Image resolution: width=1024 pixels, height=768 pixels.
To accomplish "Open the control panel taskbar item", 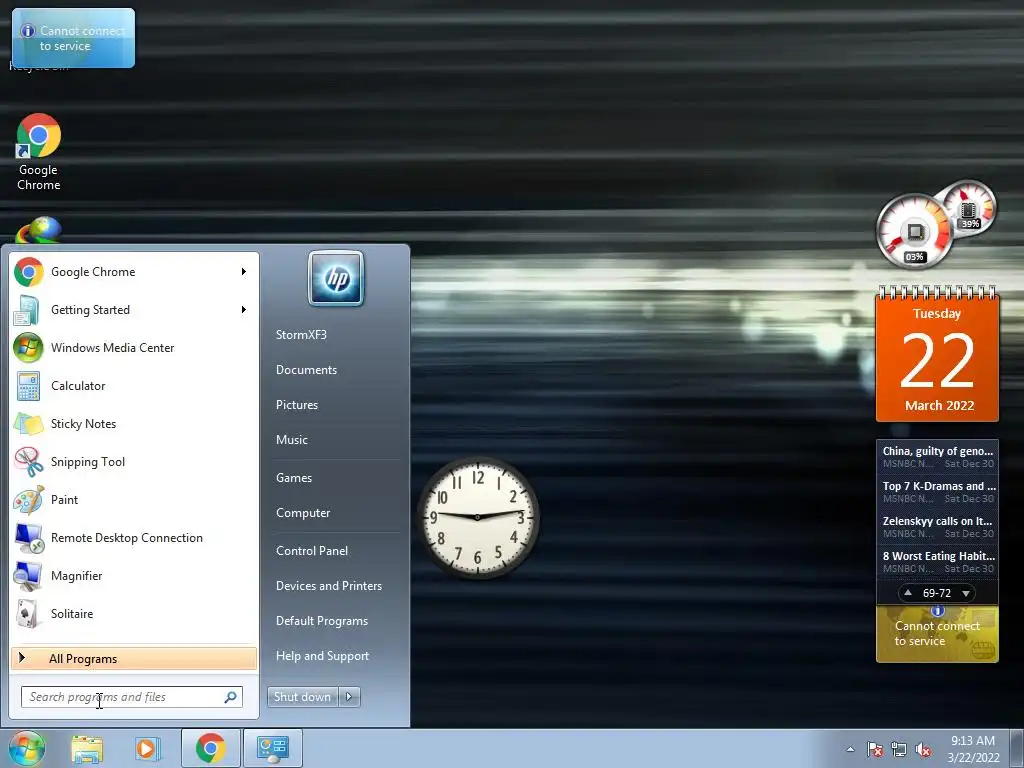I will (x=272, y=748).
